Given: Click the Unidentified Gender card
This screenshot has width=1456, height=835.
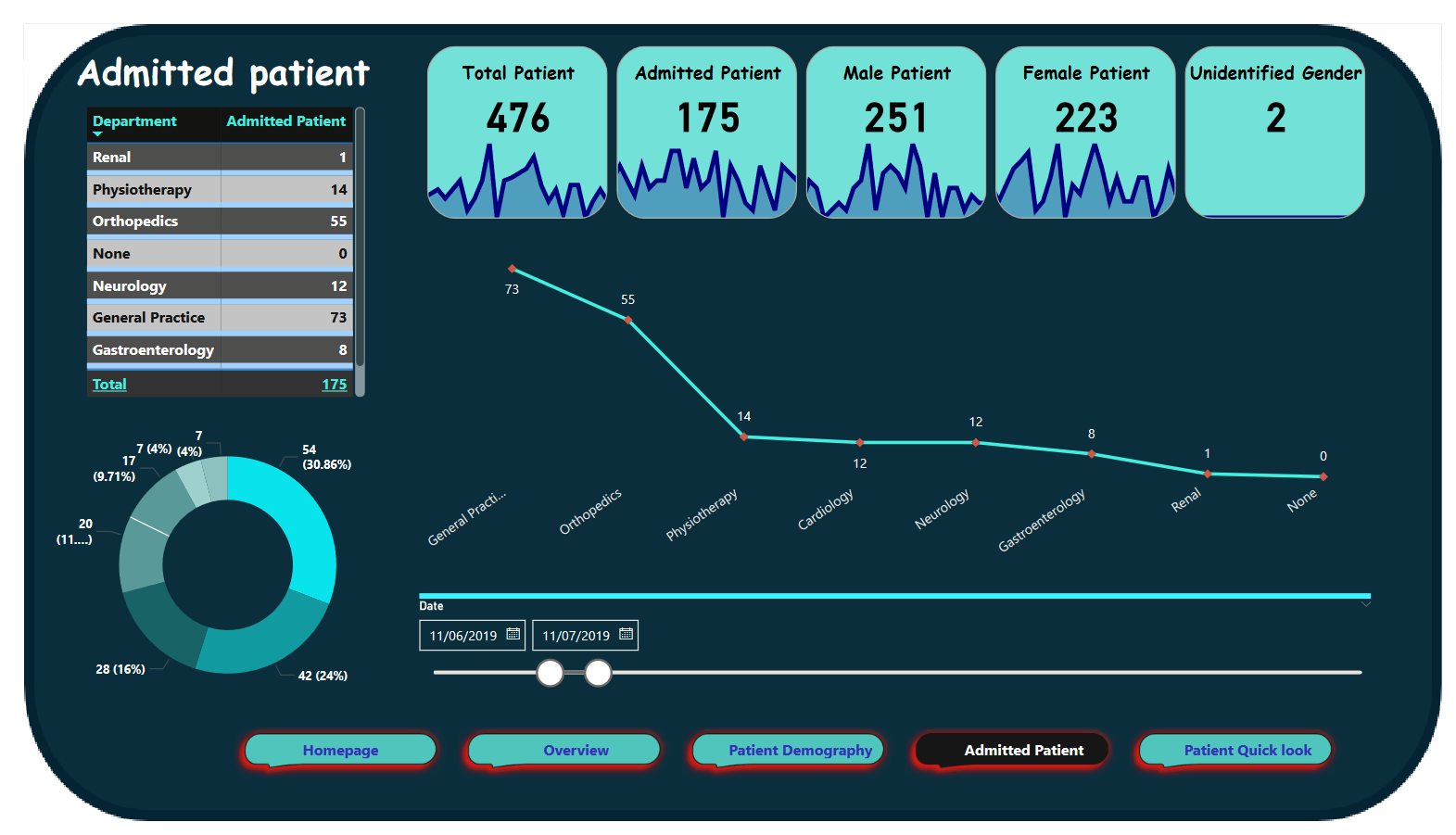Looking at the screenshot, I should (x=1275, y=133).
